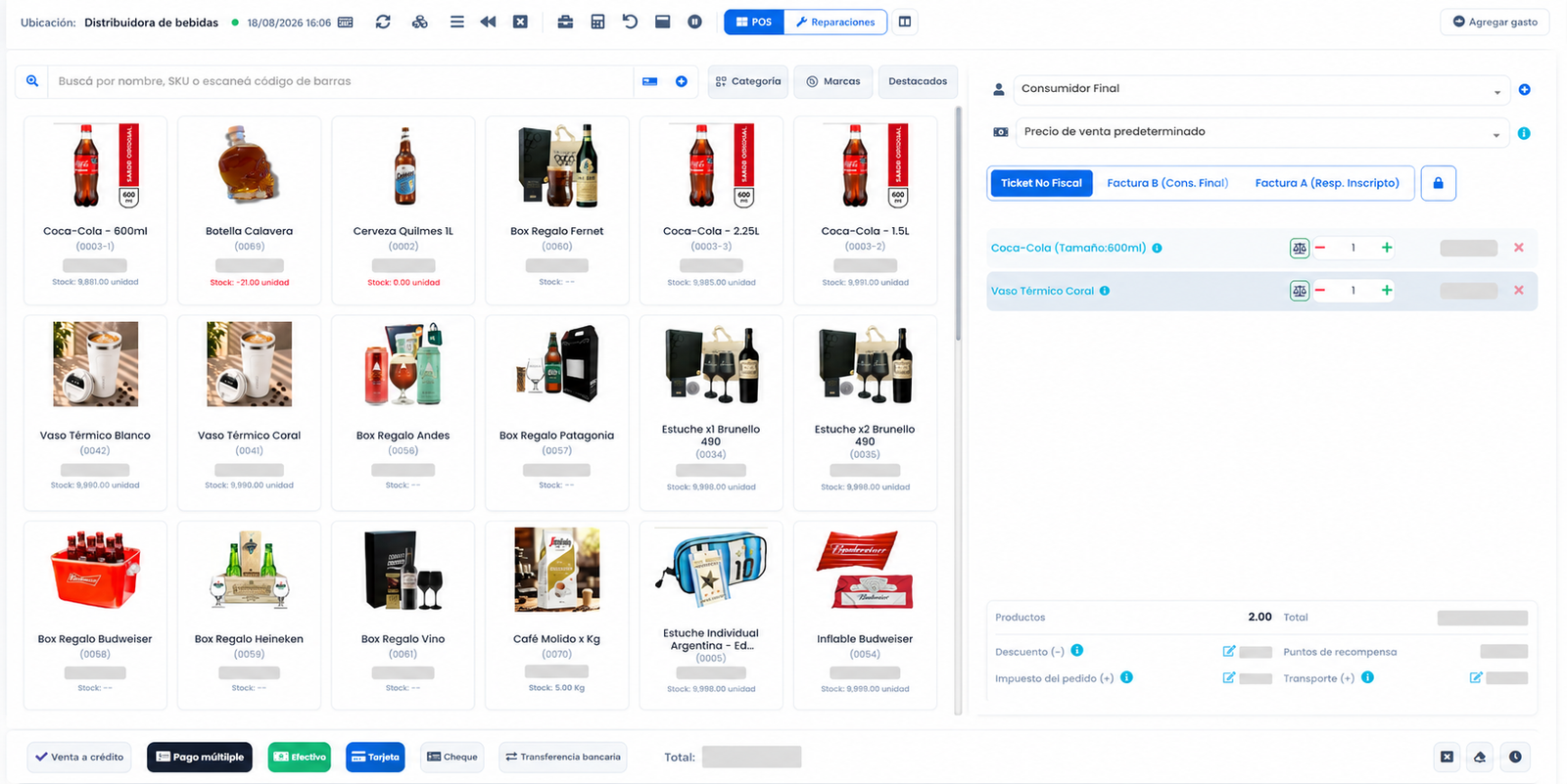Show info about Descuento
Viewport: 1567px width, 784px height.
(1077, 651)
